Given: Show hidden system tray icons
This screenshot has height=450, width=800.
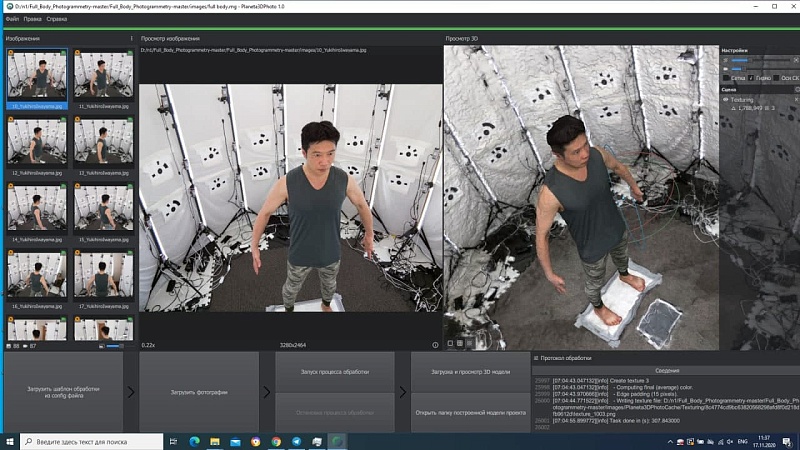Looking at the screenshot, I should click(x=670, y=442).
